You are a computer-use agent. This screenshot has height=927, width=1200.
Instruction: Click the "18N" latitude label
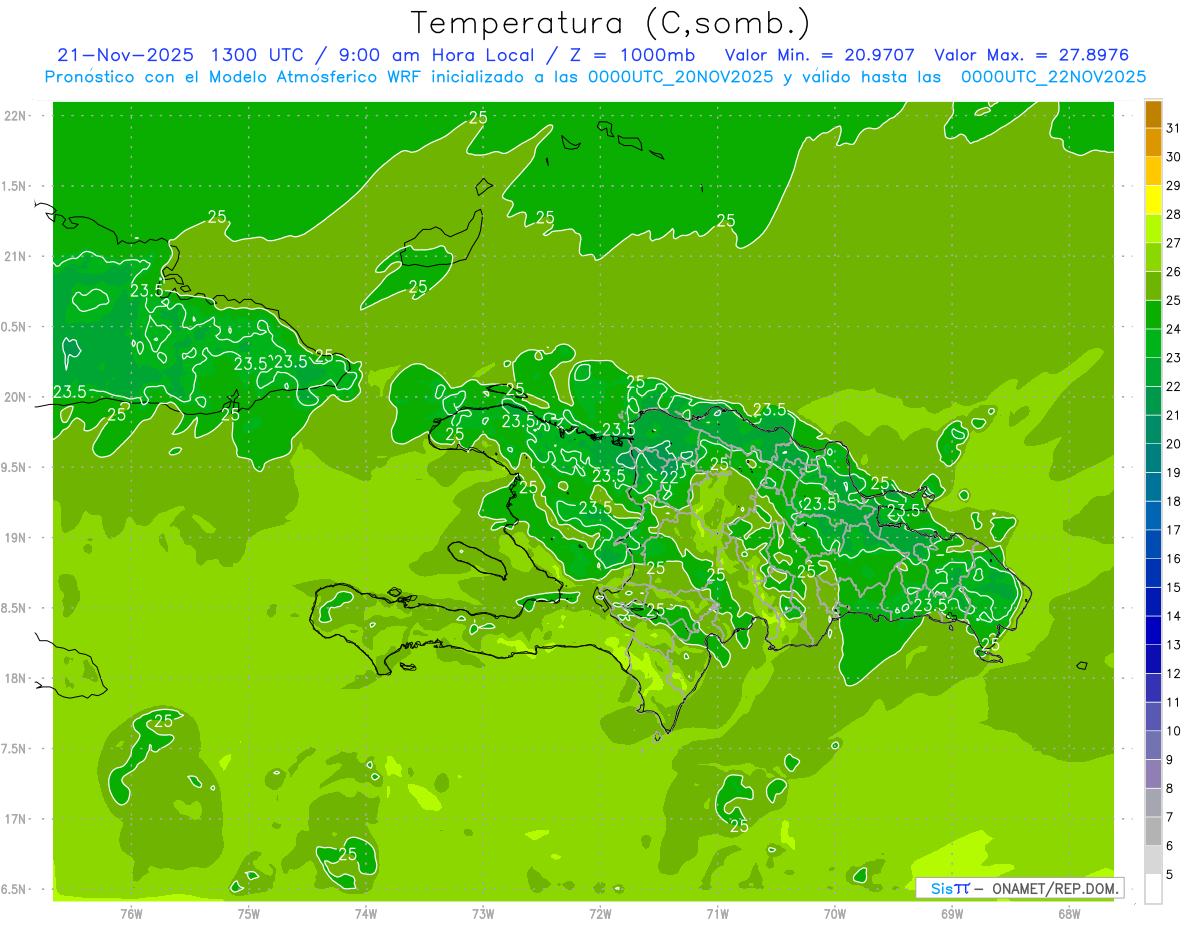pyautogui.click(x=17, y=678)
